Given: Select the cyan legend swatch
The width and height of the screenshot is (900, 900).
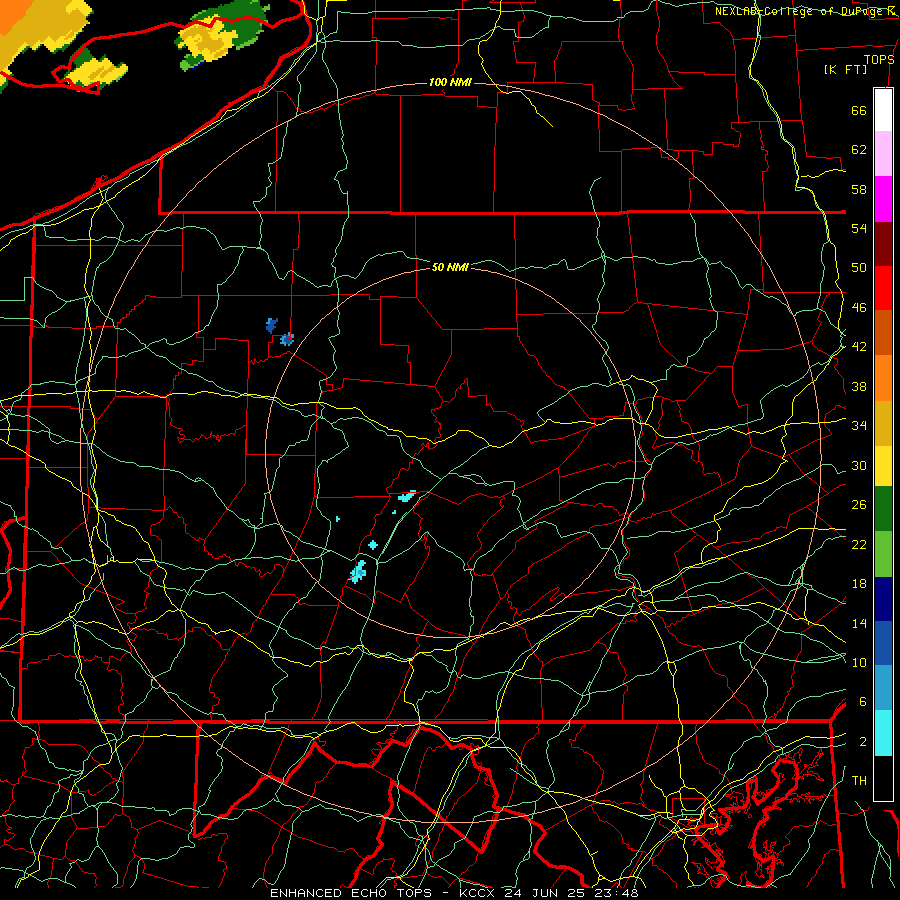Looking at the screenshot, I should (x=883, y=733).
